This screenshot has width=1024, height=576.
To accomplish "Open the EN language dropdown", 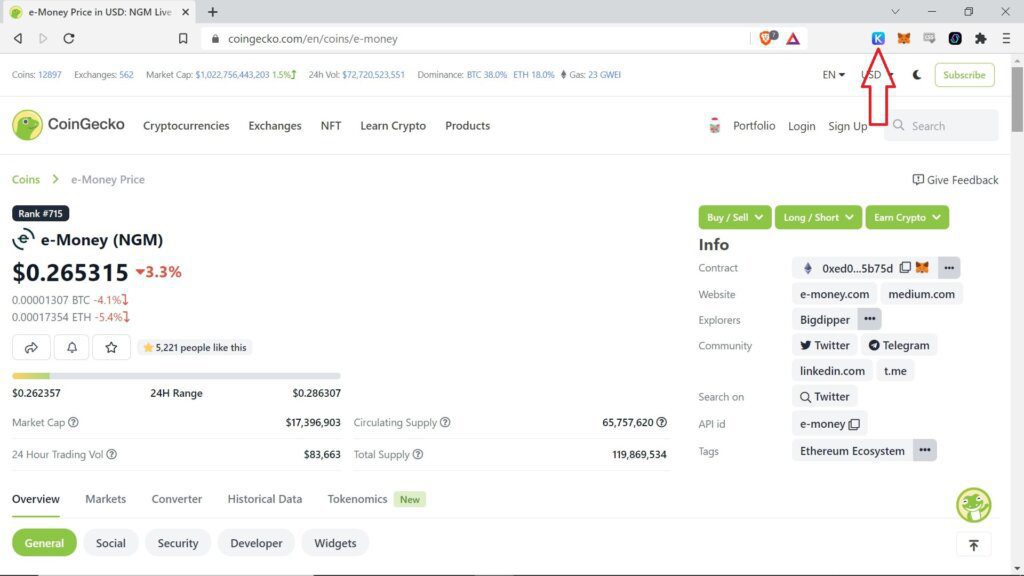I will (833, 74).
